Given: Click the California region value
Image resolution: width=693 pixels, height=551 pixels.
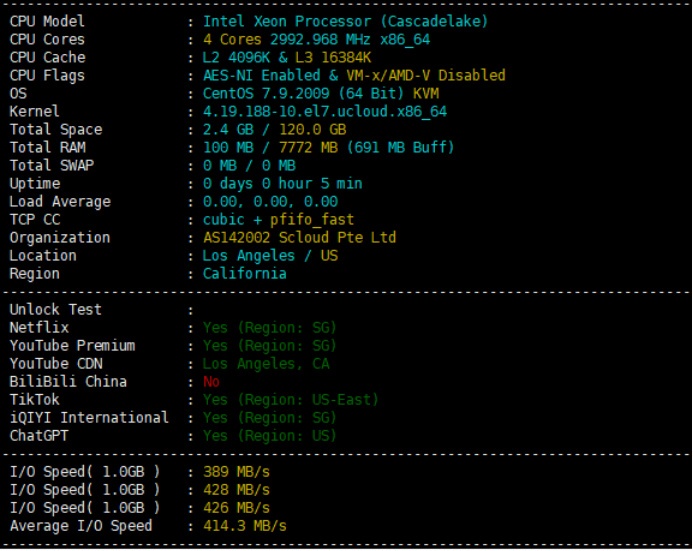Looking at the screenshot, I should click(x=244, y=274).
